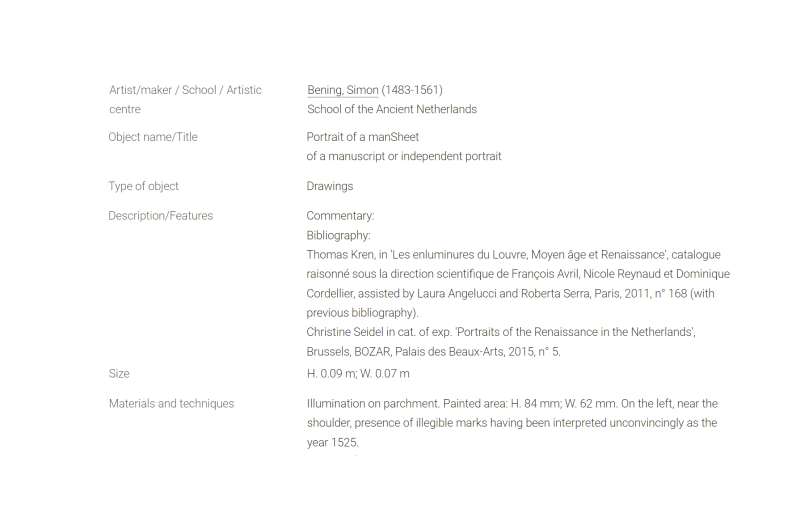Click the "year 1525." text
The image size is (800, 505).
click(x=333, y=443)
